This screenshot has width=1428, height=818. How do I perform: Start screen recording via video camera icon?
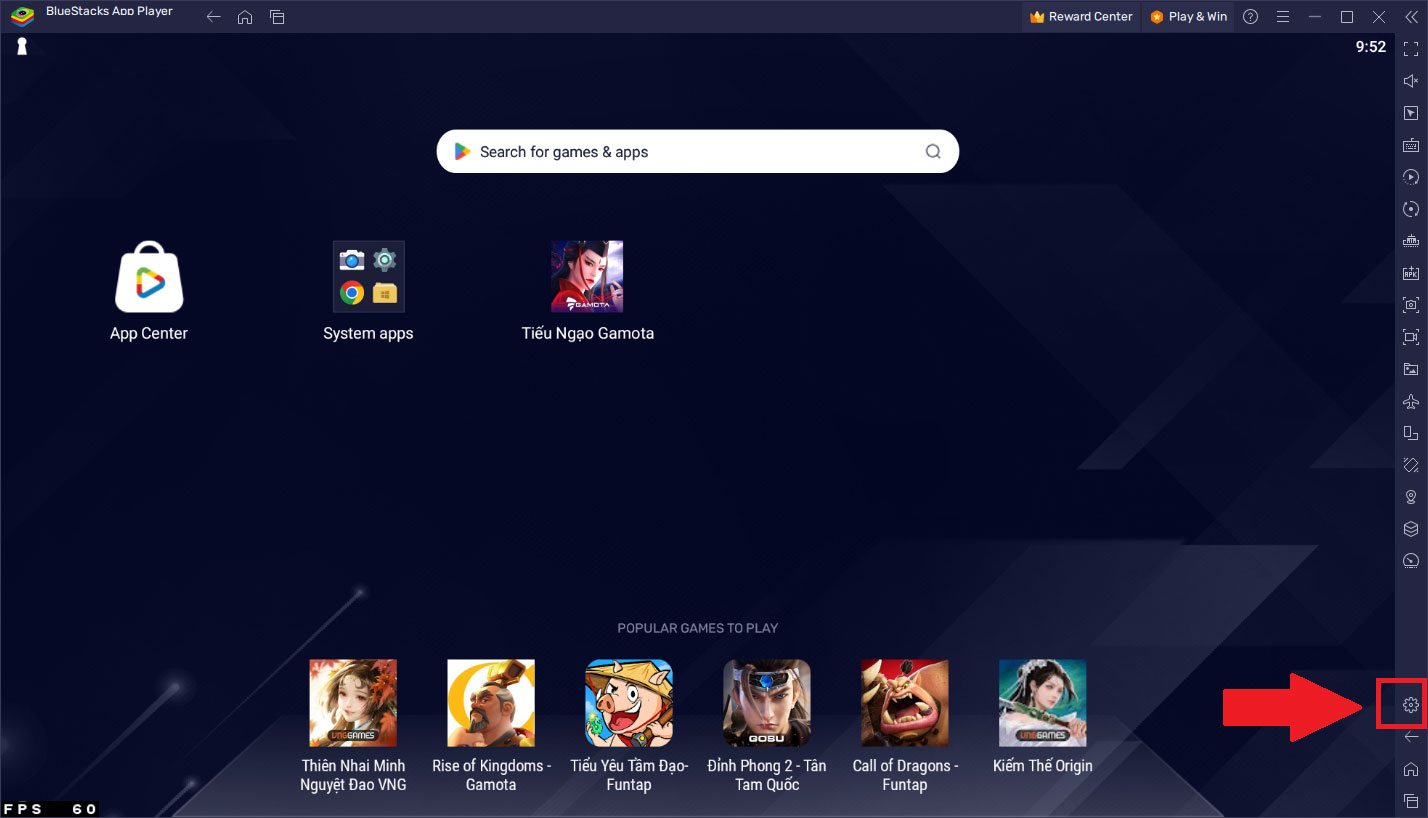(x=1410, y=336)
